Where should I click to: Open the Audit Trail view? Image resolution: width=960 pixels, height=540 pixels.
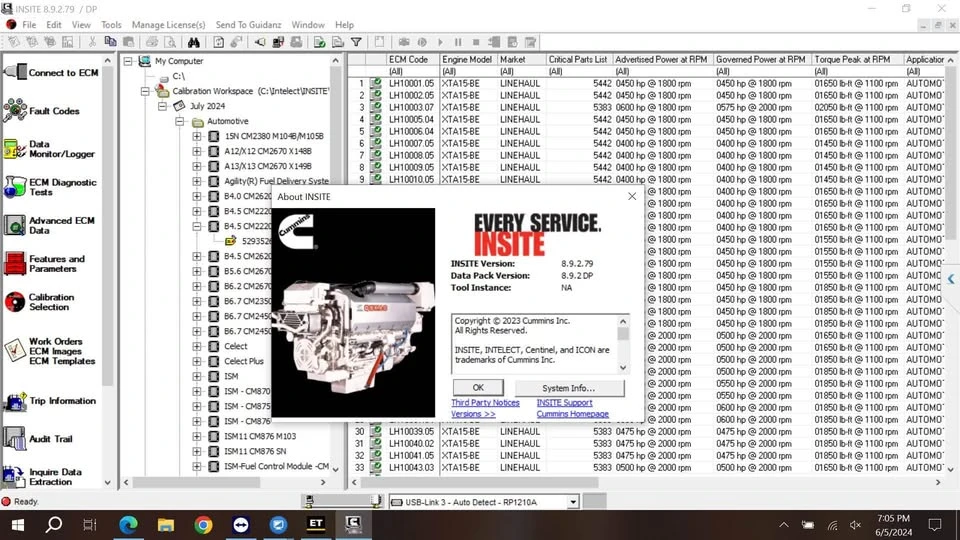pos(38,438)
